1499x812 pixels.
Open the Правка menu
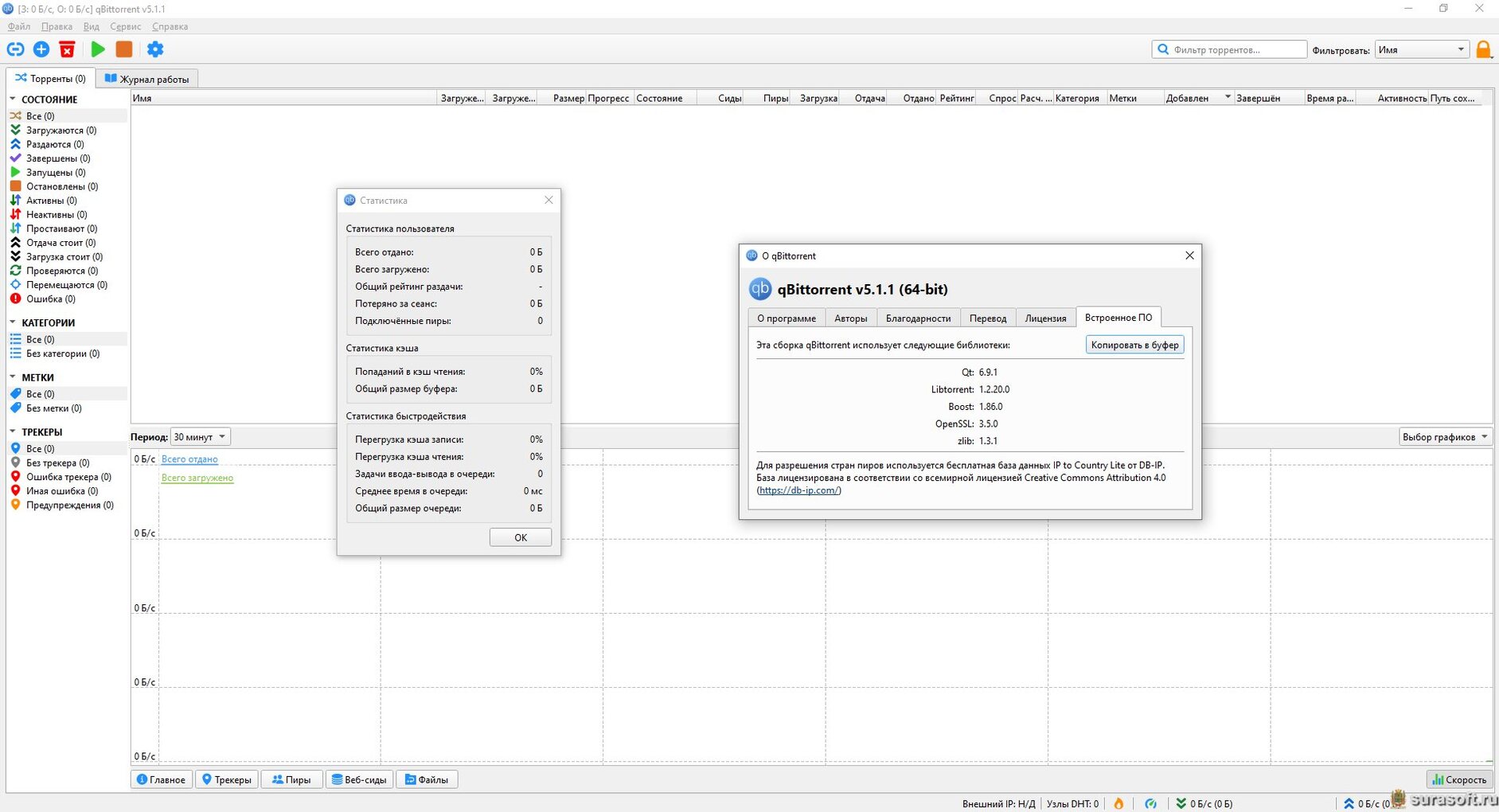(x=57, y=26)
